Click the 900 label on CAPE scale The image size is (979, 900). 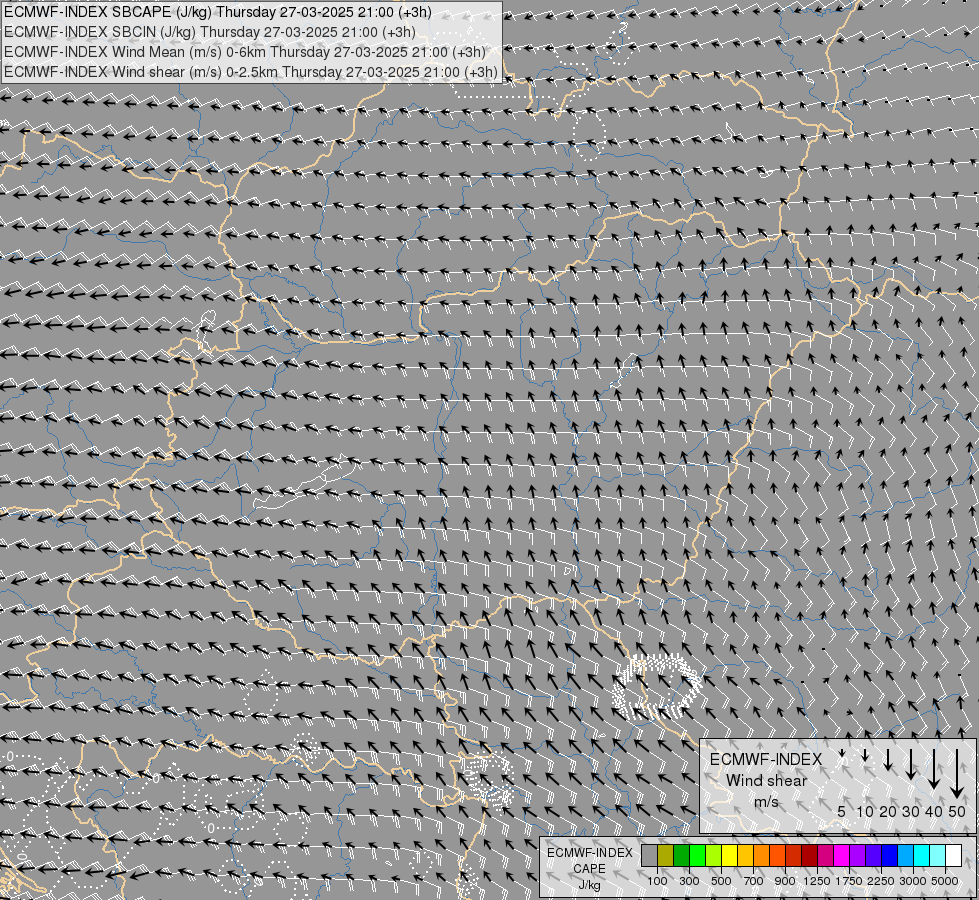point(785,881)
